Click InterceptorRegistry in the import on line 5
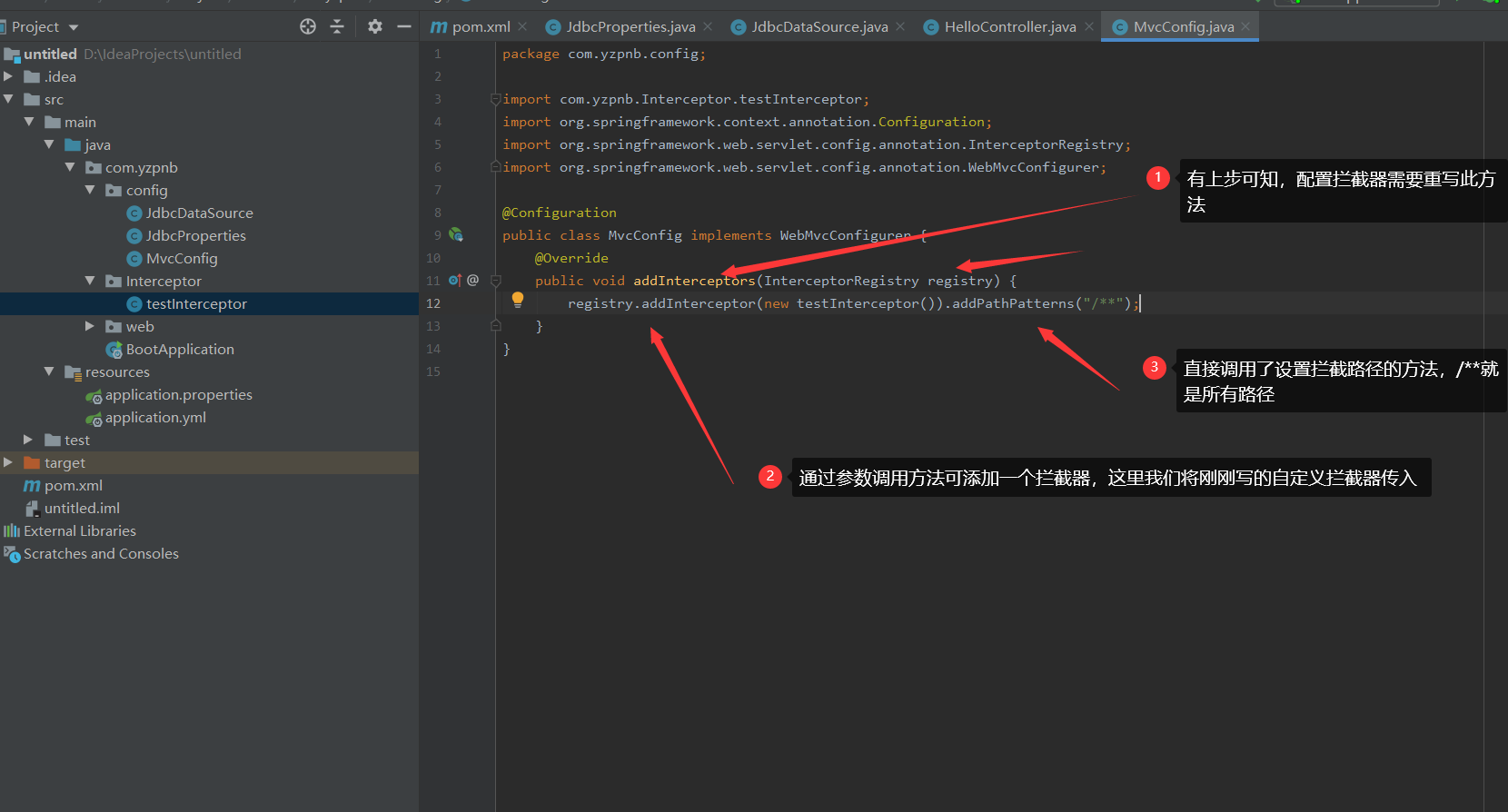Screen dimensions: 1508x812 (1046, 144)
